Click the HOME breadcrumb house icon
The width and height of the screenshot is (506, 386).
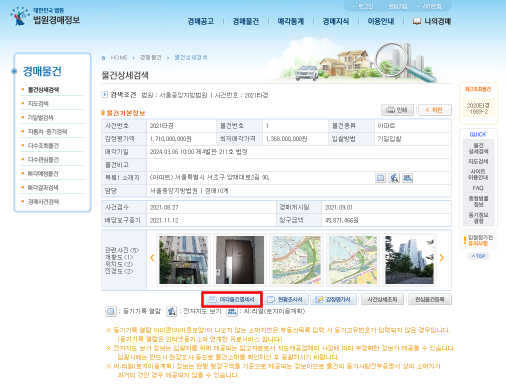pyautogui.click(x=103, y=58)
